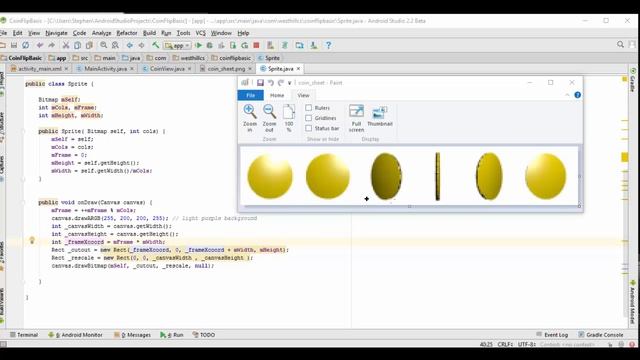The image size is (640, 360).
Task: Click the Debug app bug icon
Action: (210, 45)
